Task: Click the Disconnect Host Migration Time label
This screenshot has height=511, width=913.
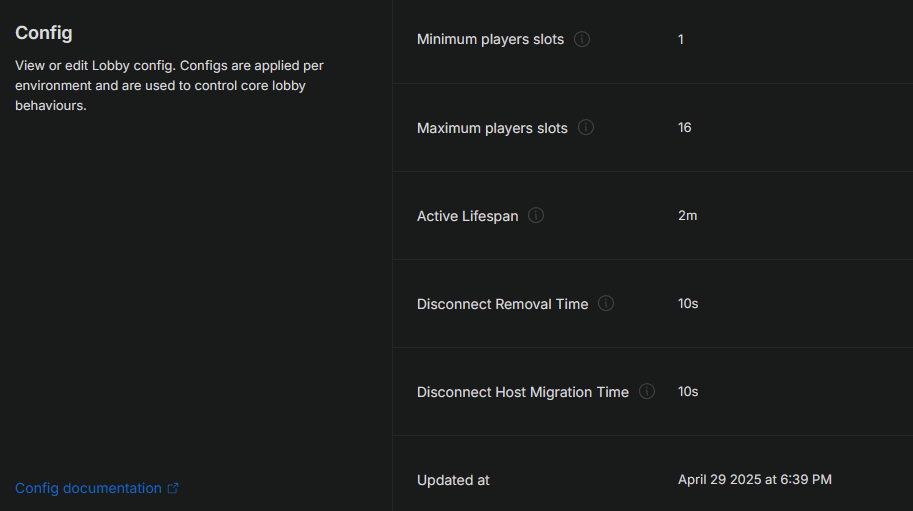Action: (x=522, y=392)
